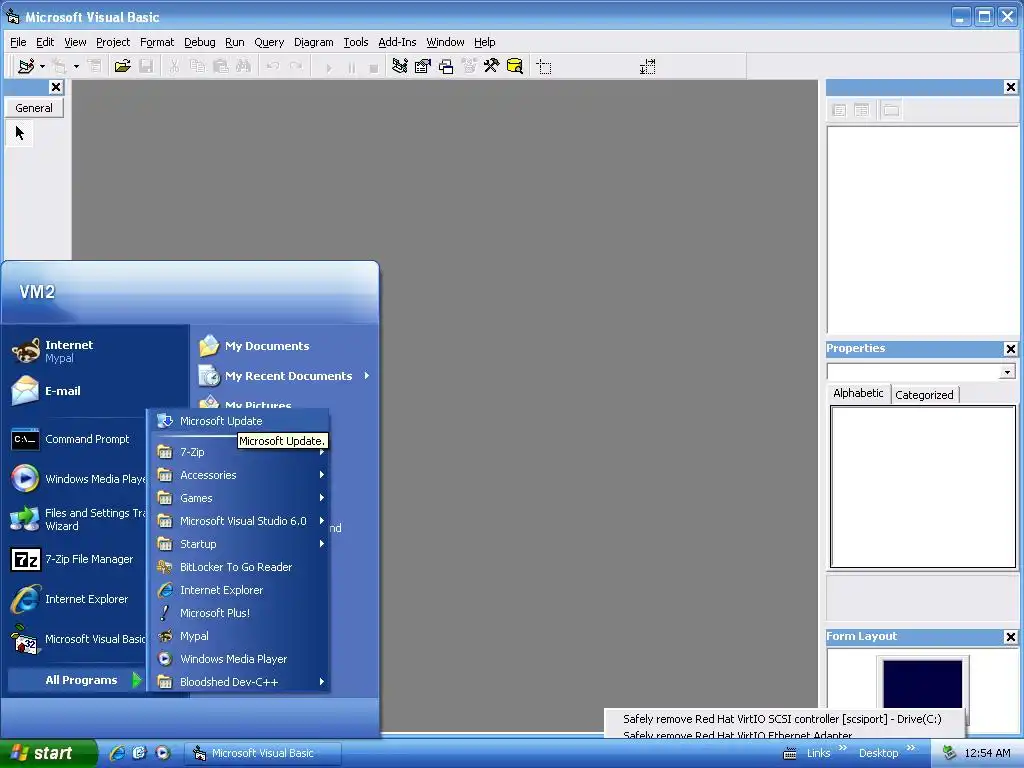1024x768 pixels.
Task: Open the Data View Window toolbar icon
Action: click(515, 66)
